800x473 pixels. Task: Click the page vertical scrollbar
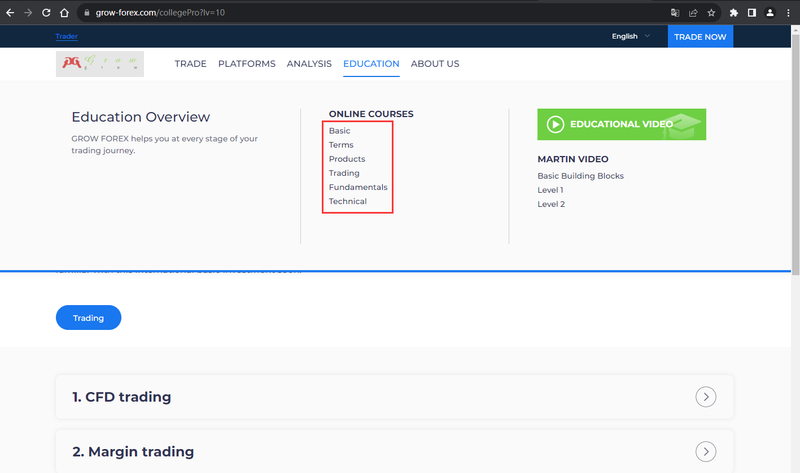(795, 153)
